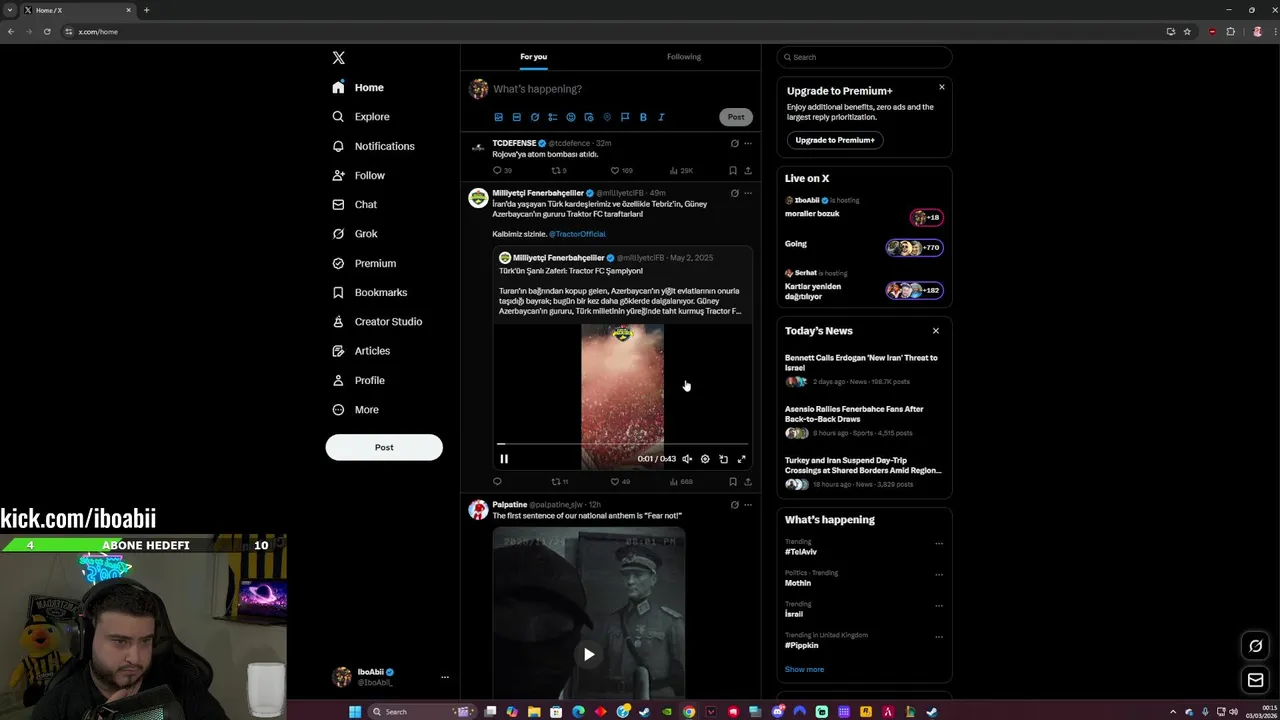
Task: Switch to the Following tab
Action: (x=684, y=57)
